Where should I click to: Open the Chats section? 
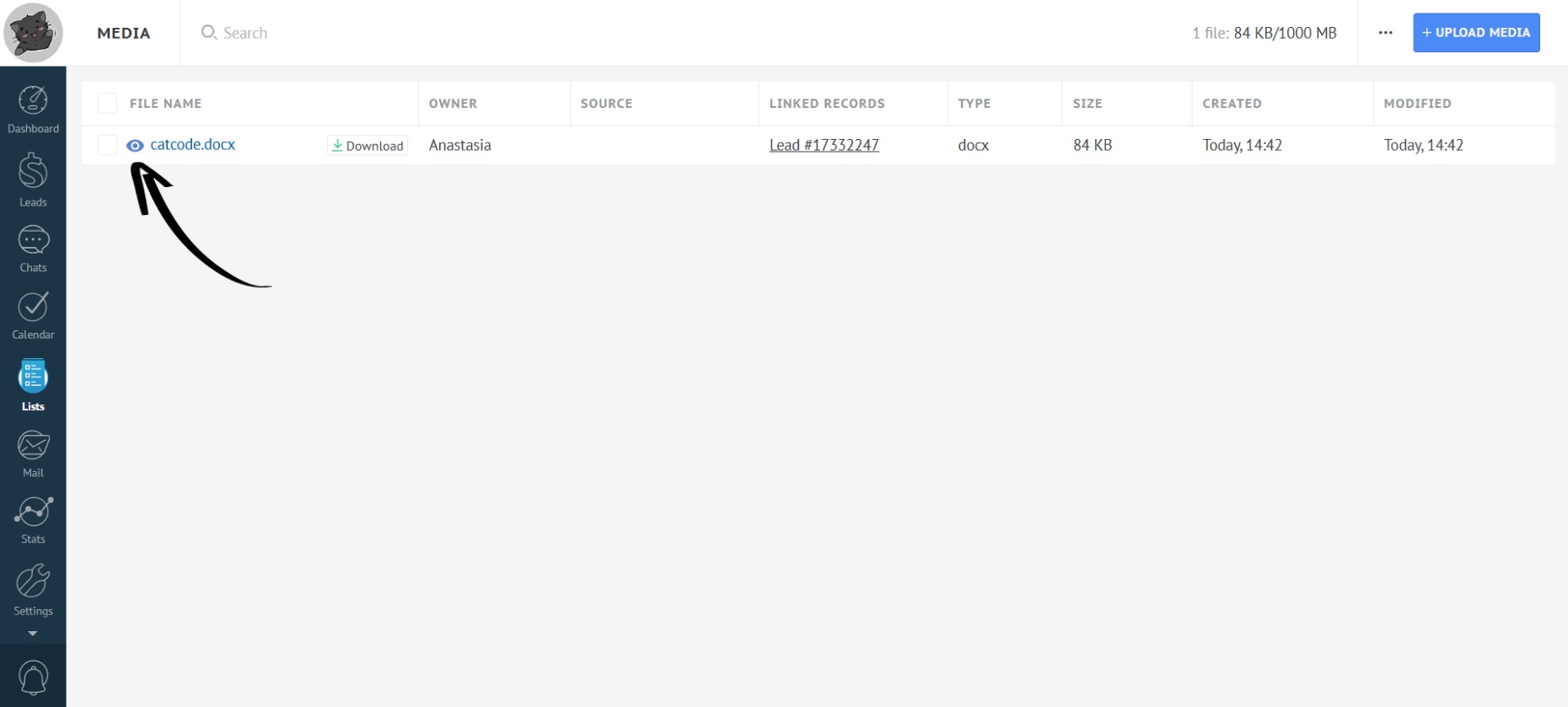coord(33,249)
